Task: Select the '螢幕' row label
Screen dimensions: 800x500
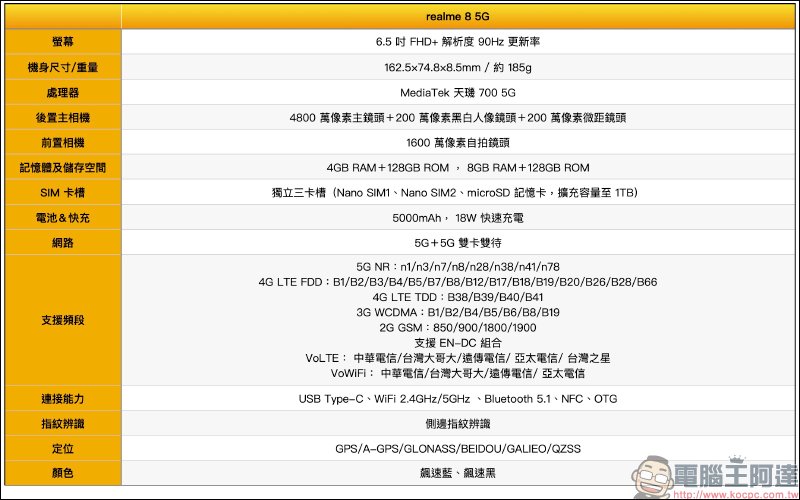Action: 63,42
